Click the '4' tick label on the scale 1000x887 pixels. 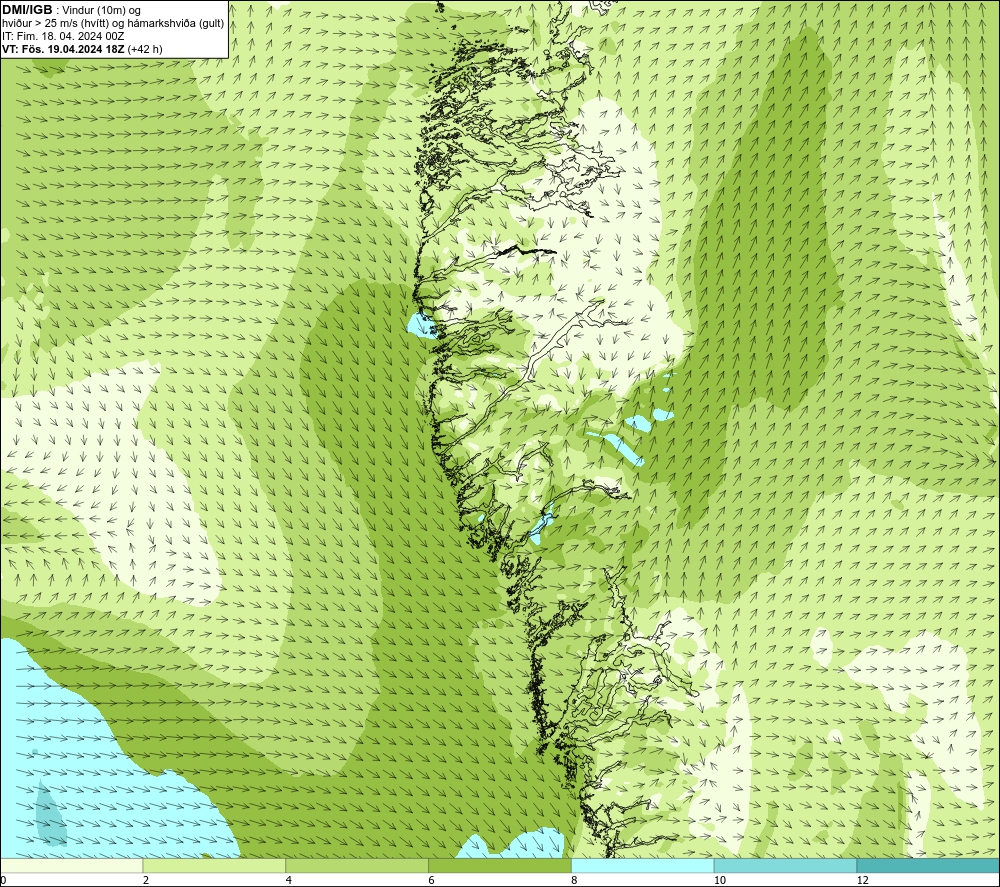pyautogui.click(x=289, y=880)
